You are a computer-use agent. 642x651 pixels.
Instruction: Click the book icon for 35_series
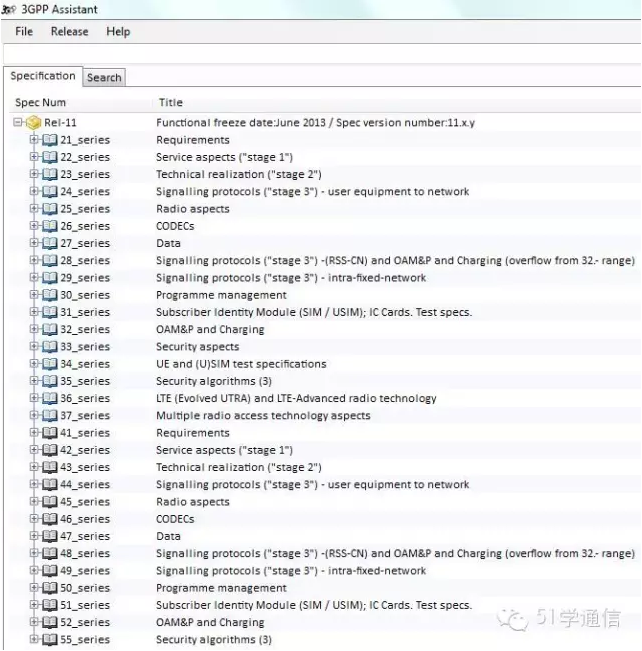(50, 381)
